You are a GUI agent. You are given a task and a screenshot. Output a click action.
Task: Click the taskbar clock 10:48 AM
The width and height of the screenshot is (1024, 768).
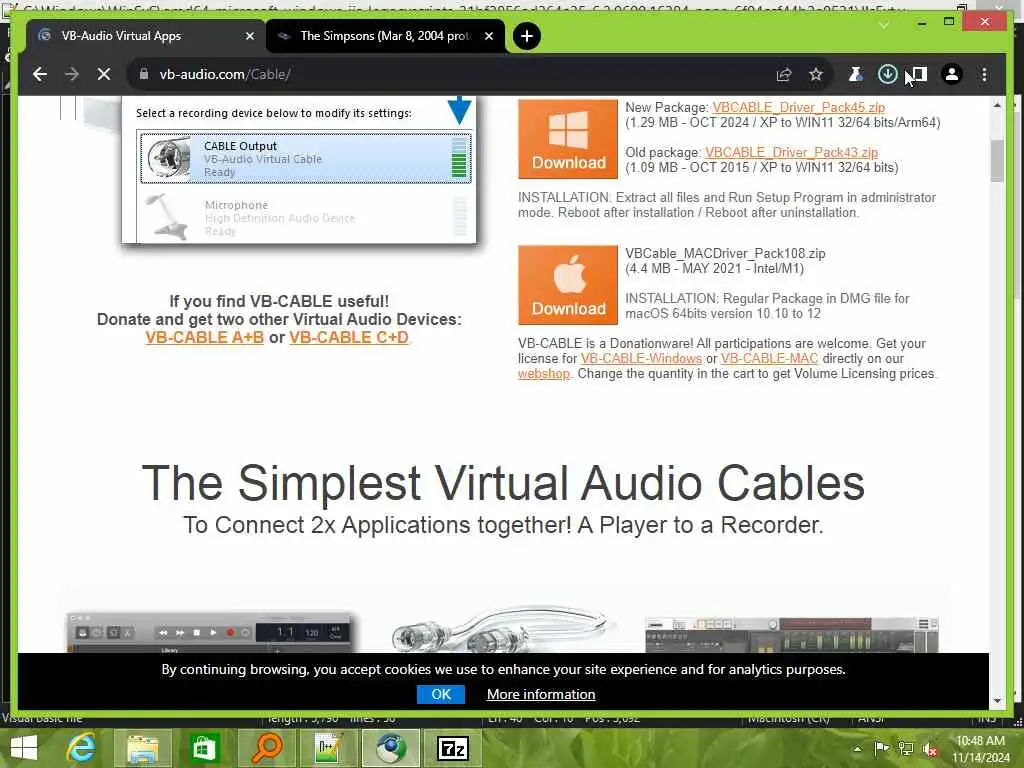click(980, 741)
